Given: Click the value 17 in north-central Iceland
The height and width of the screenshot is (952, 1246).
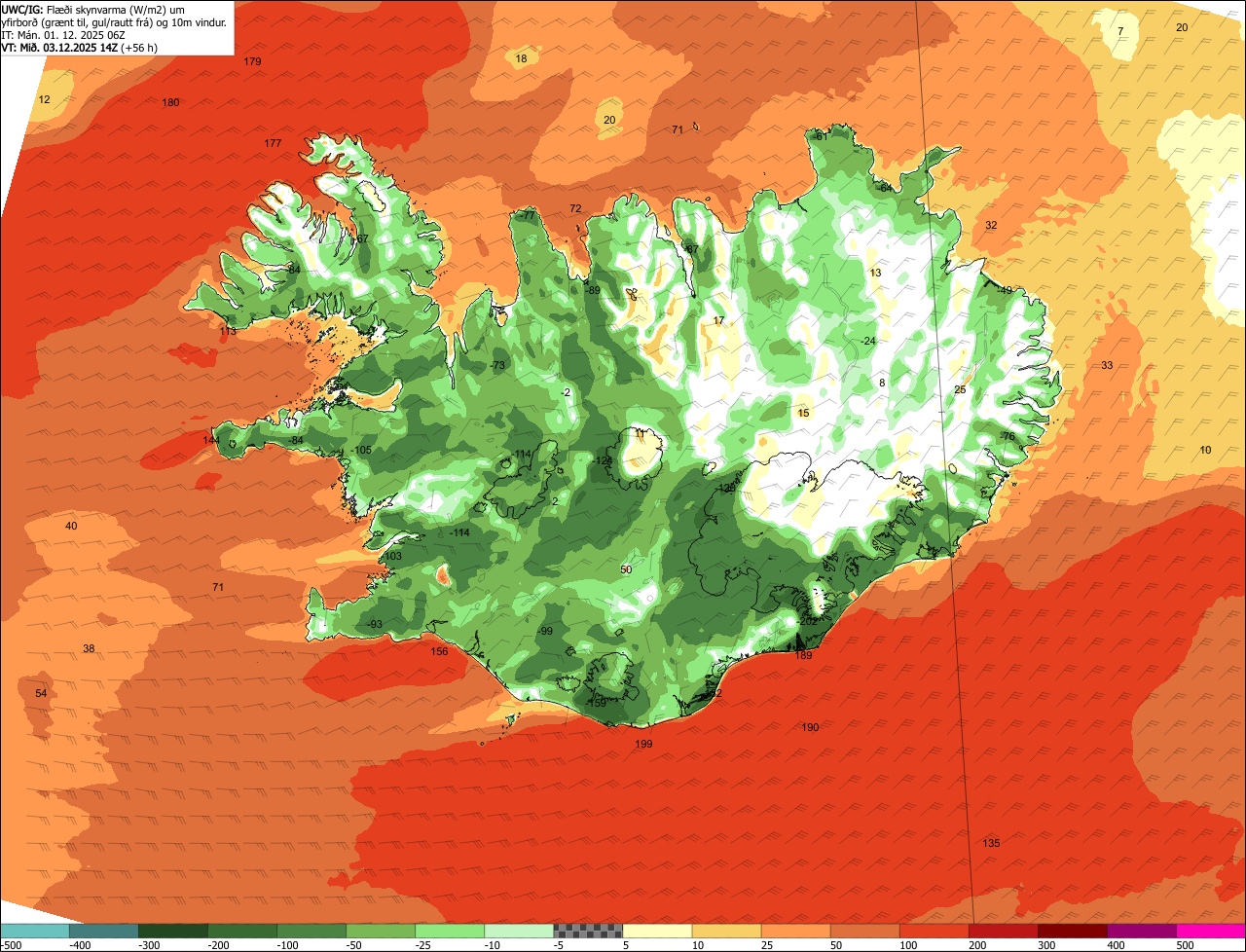Looking at the screenshot, I should (x=718, y=320).
